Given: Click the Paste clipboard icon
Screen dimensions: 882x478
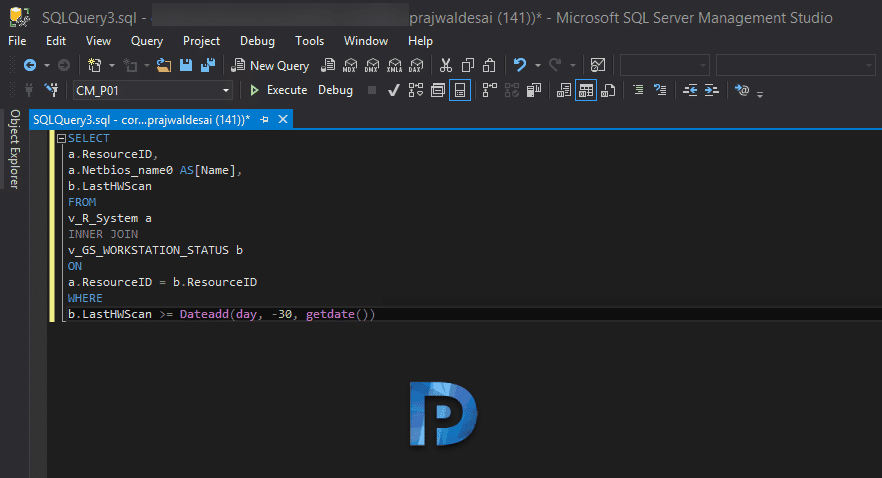Looking at the screenshot, I should [489, 66].
